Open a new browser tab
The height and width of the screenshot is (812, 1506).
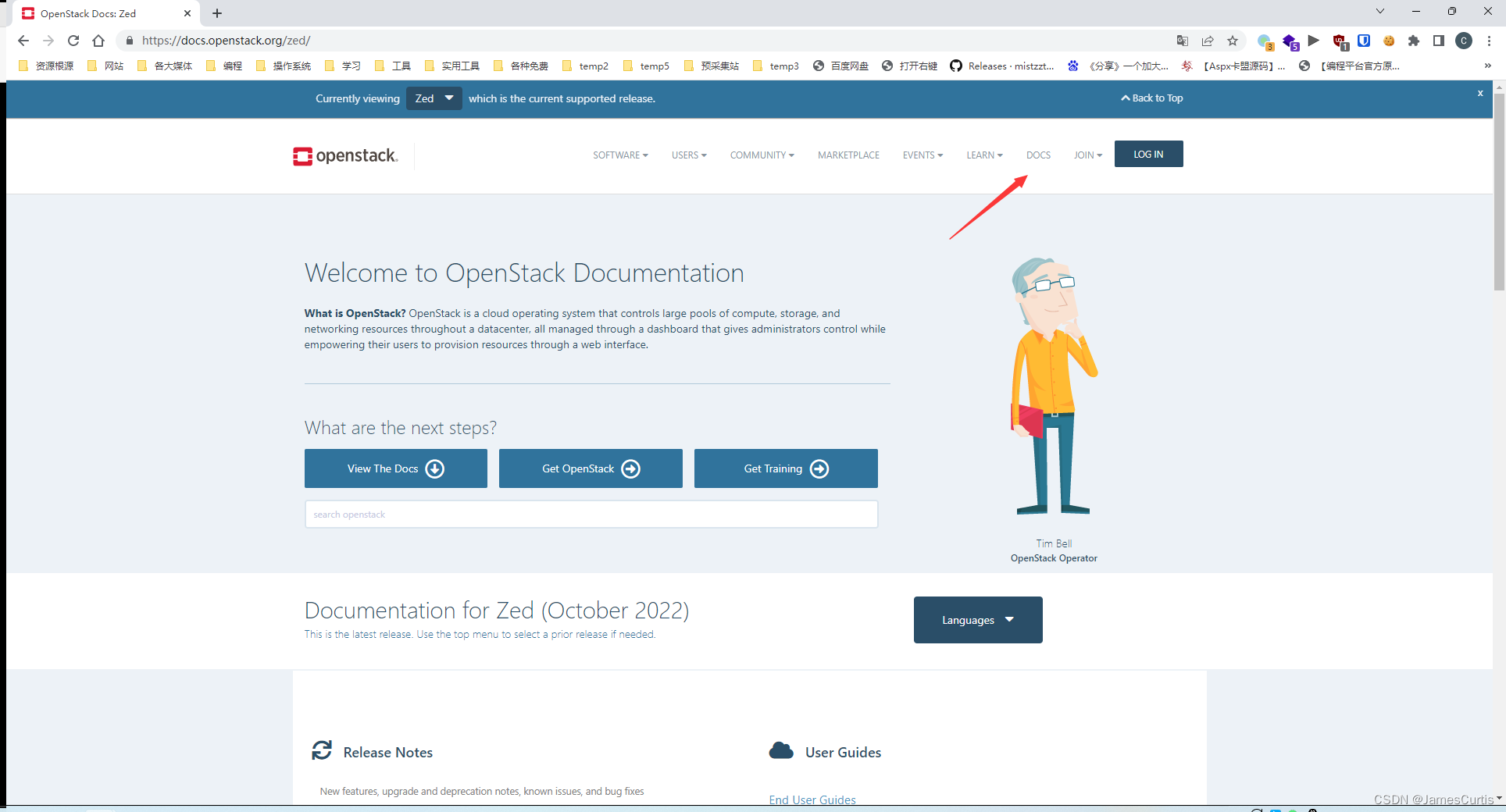point(217,13)
